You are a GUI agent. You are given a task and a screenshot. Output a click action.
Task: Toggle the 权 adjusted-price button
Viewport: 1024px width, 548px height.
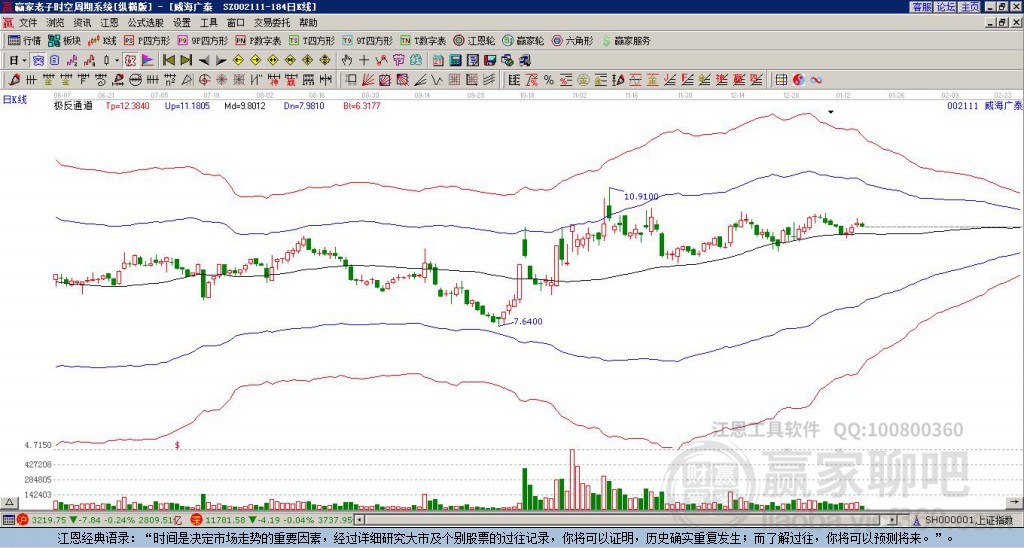[130, 60]
